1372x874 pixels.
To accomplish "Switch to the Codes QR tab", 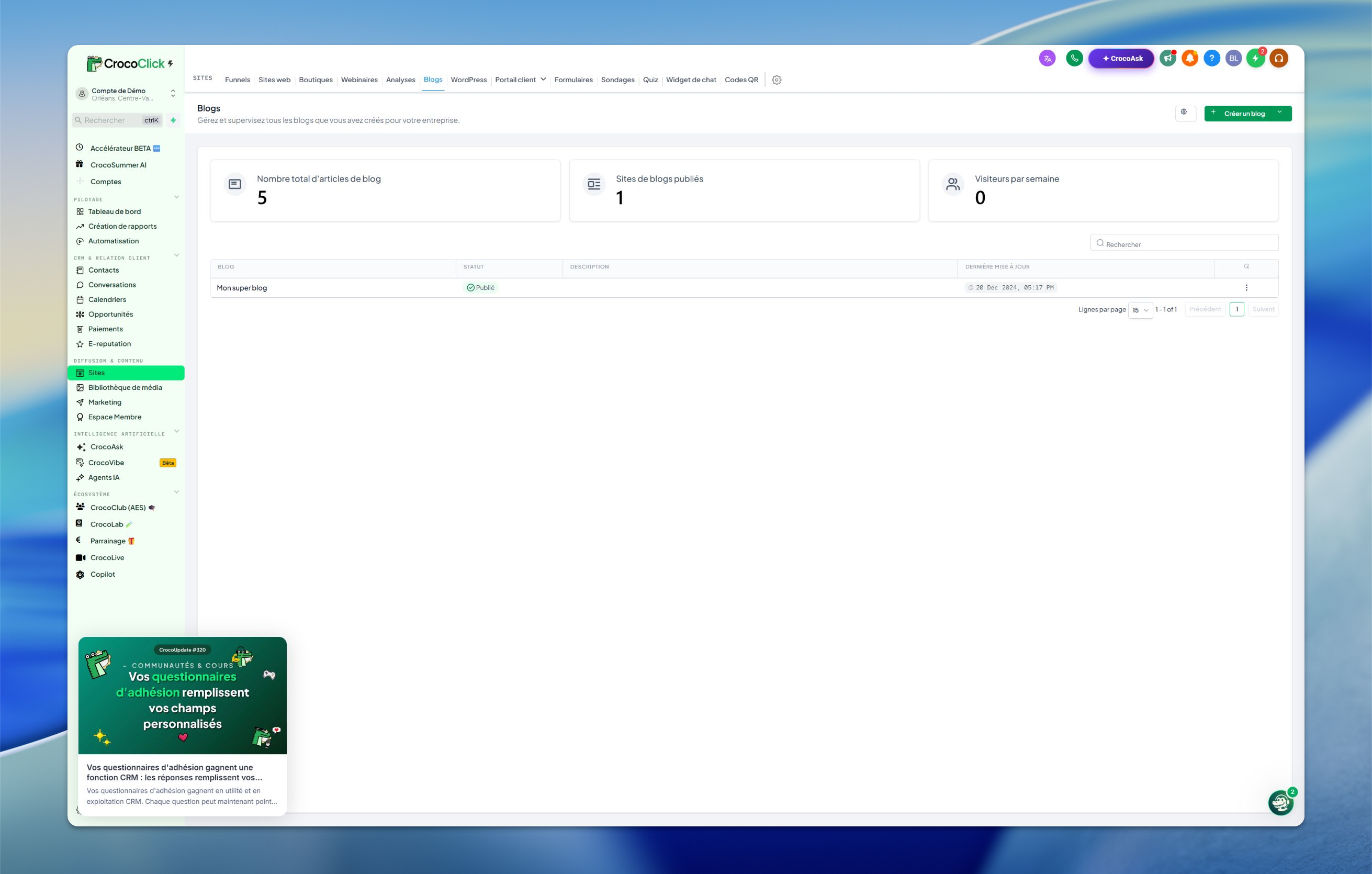I will coord(741,80).
